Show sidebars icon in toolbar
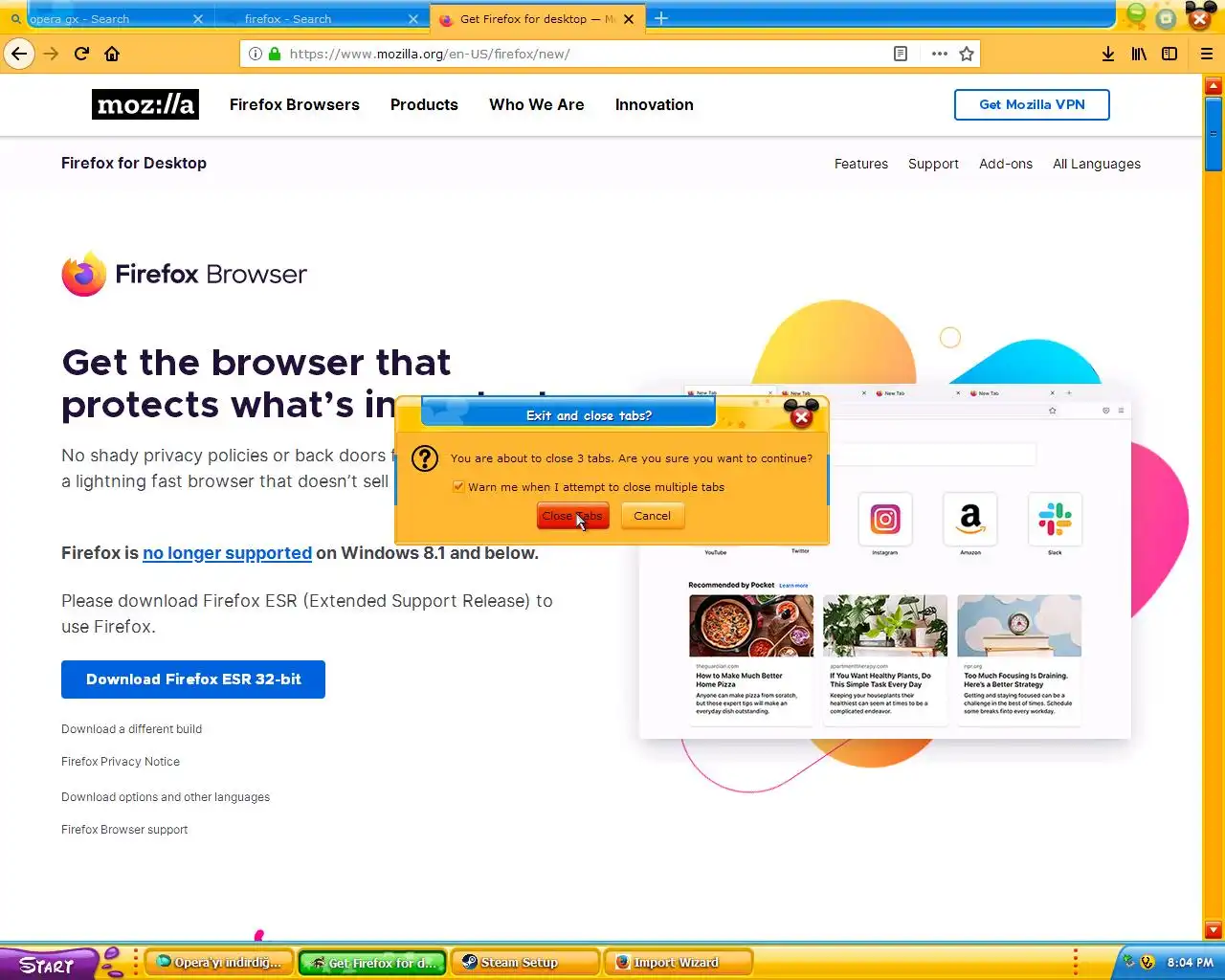The image size is (1225, 980). pyautogui.click(x=1169, y=54)
